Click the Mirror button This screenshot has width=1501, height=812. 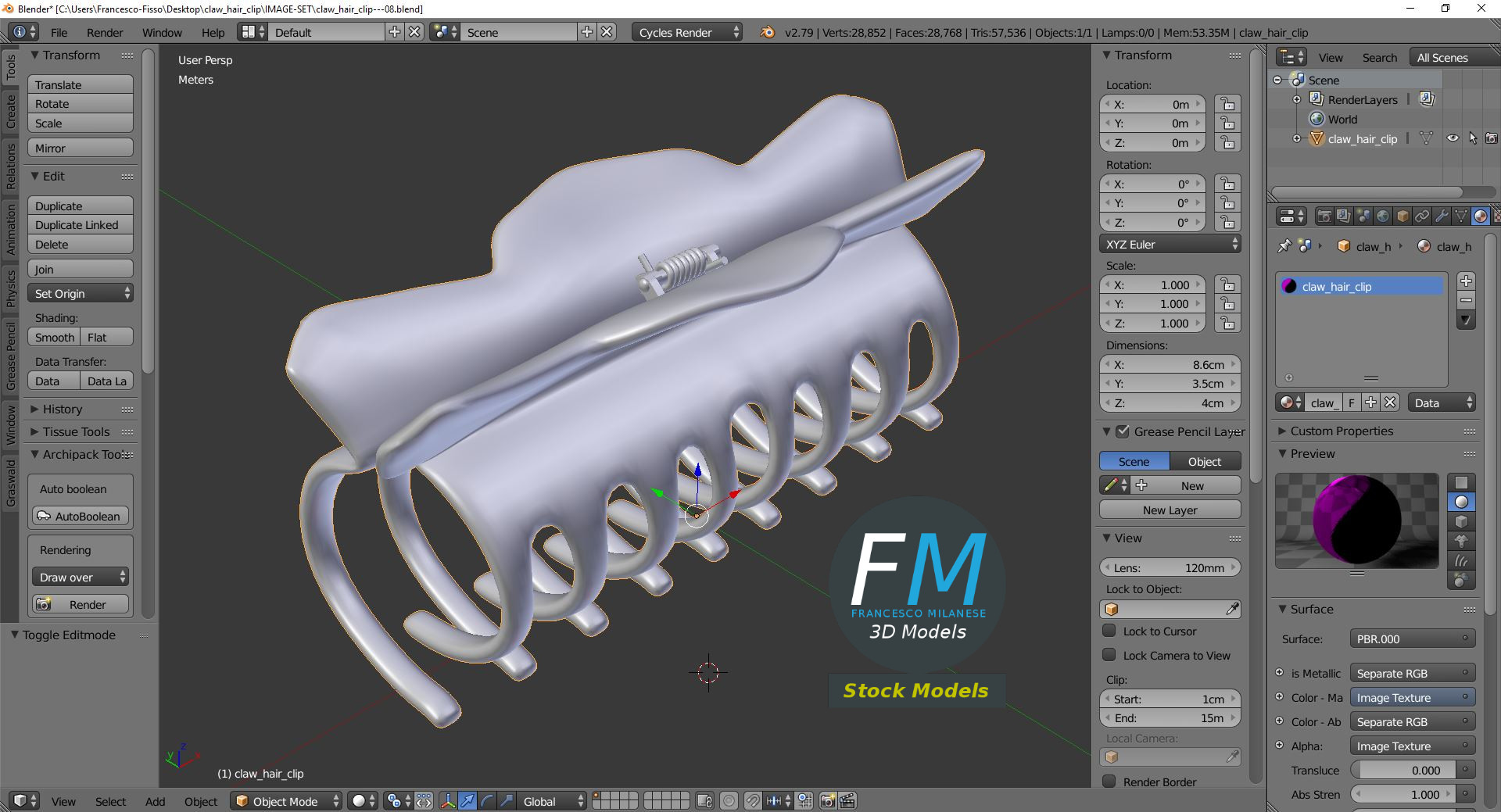[x=81, y=148]
